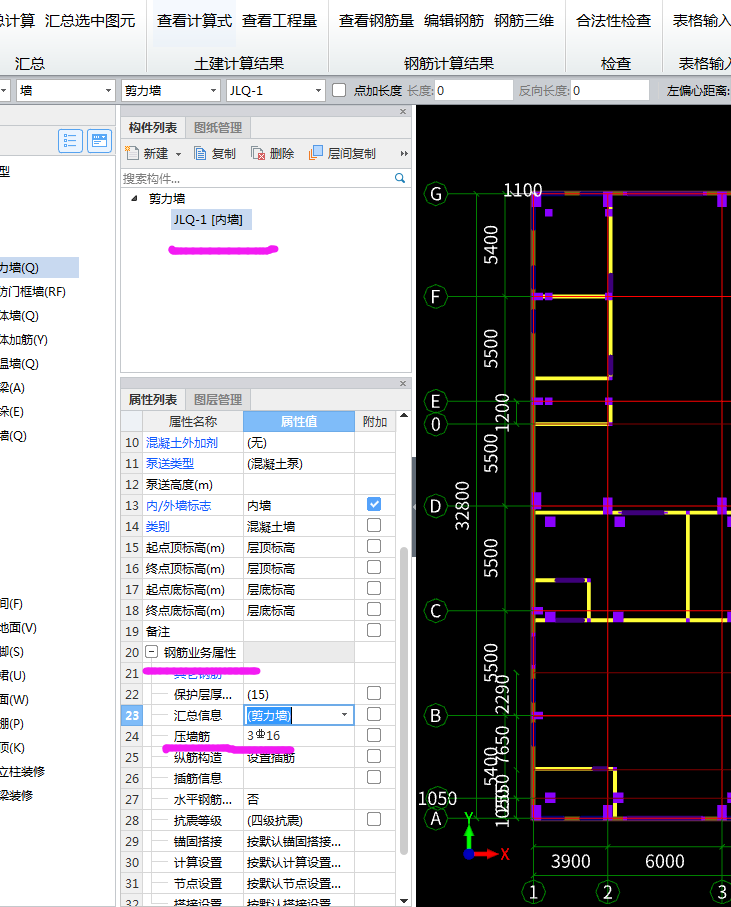
Task: Click 查看计算式 in the ribbon
Action: [x=194, y=21]
